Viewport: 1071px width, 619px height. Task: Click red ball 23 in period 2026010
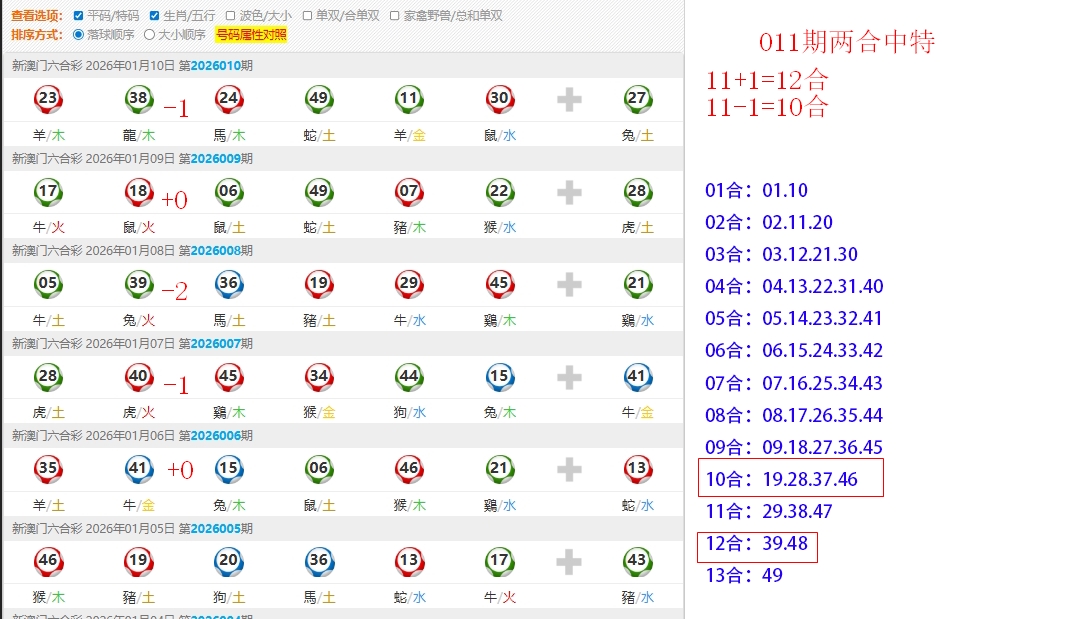click(x=48, y=98)
